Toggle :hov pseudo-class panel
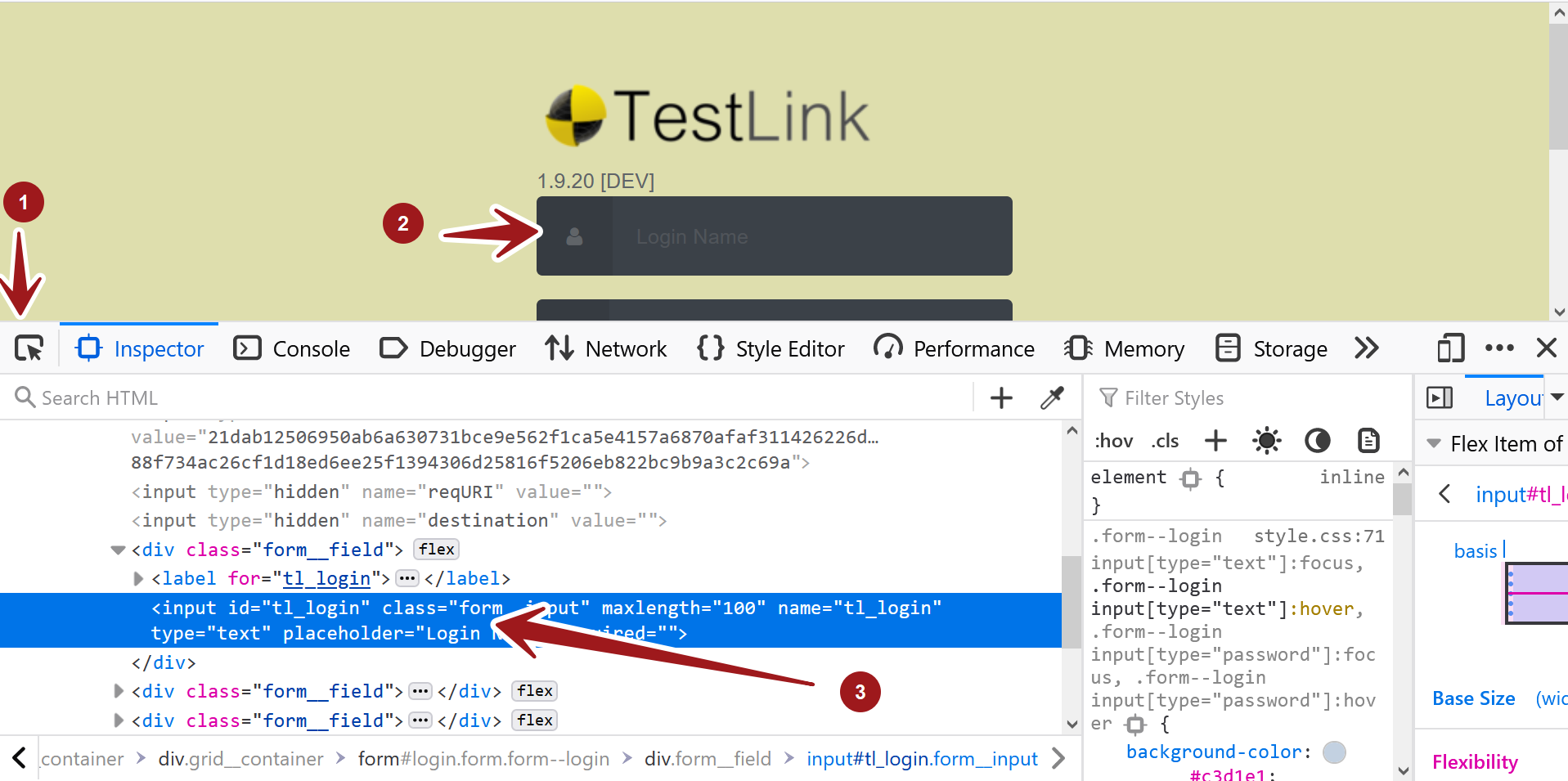1568x781 pixels. pyautogui.click(x=1113, y=441)
